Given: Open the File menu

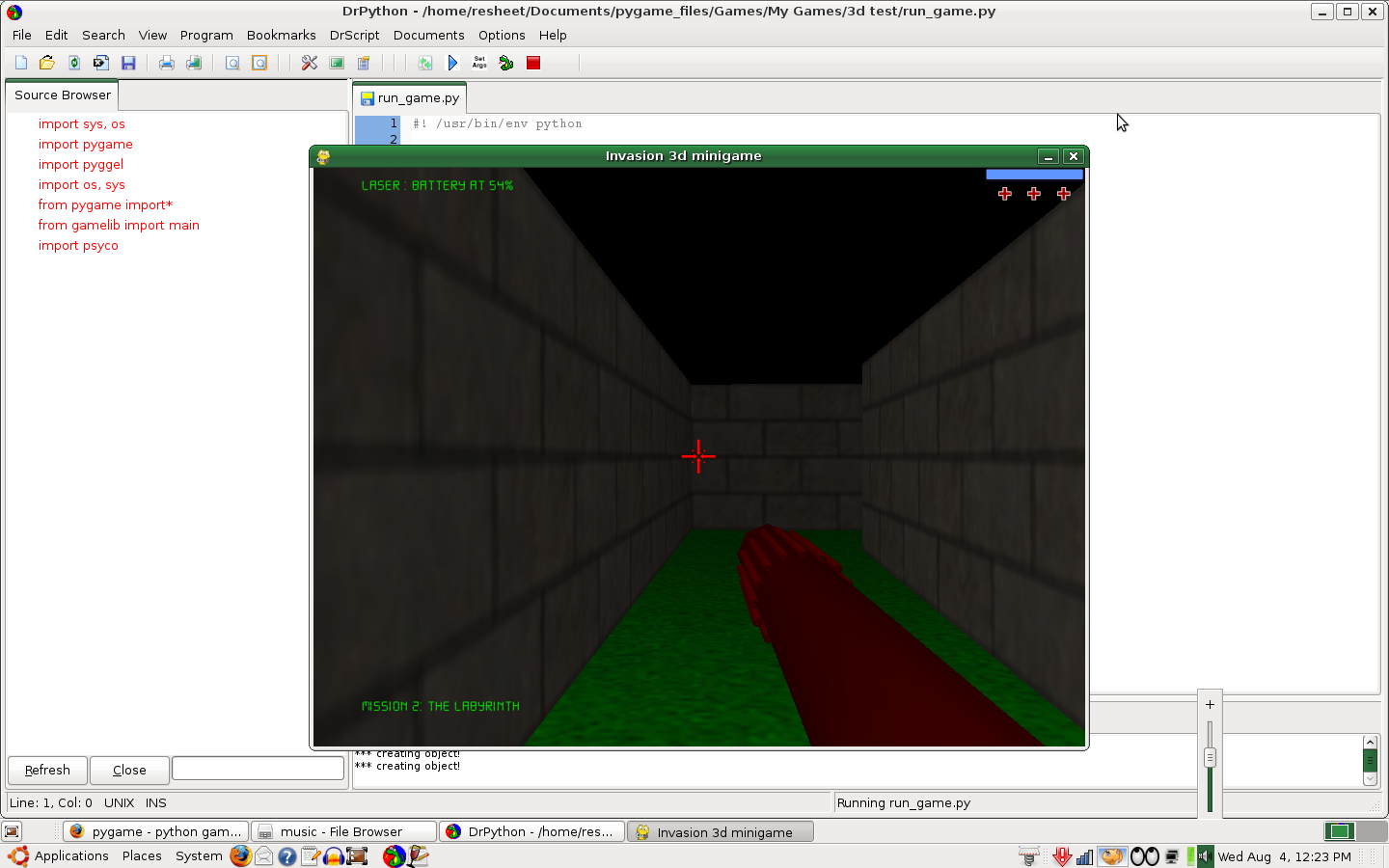Looking at the screenshot, I should pyautogui.click(x=22, y=35).
